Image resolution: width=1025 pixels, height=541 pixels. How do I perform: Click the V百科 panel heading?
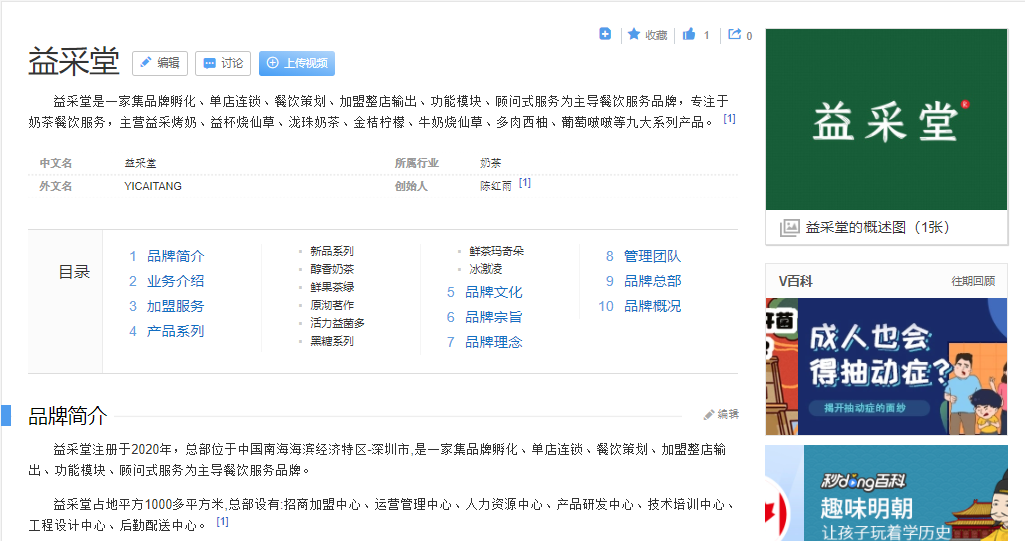click(795, 281)
